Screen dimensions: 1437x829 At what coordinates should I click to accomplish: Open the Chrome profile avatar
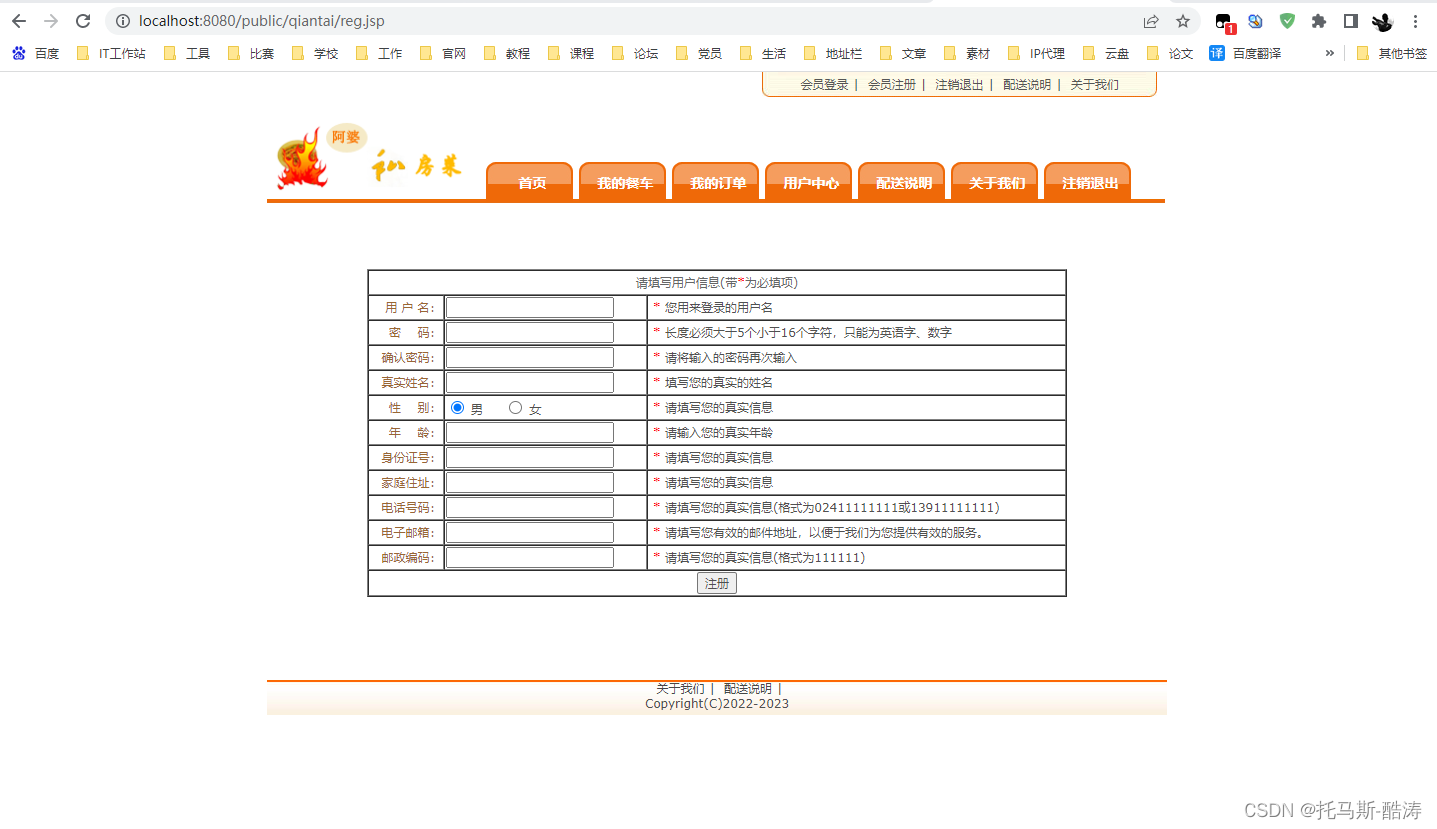(x=1382, y=21)
